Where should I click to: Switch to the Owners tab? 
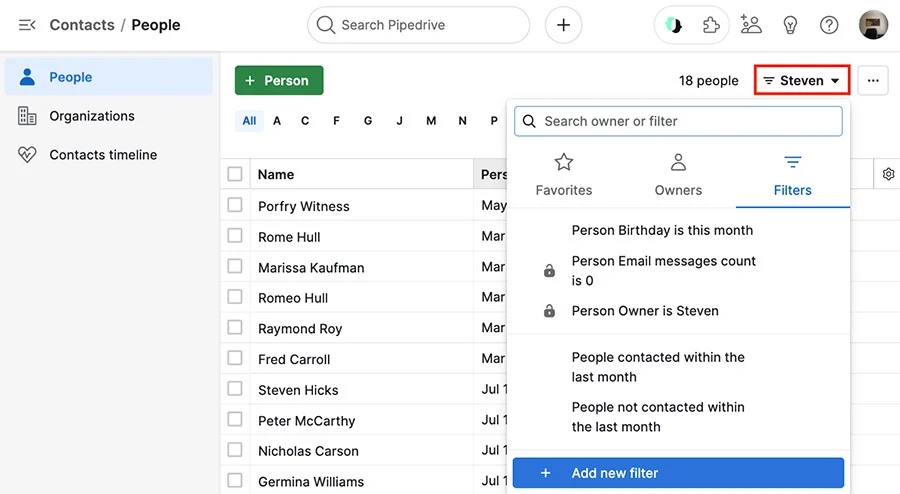click(678, 175)
